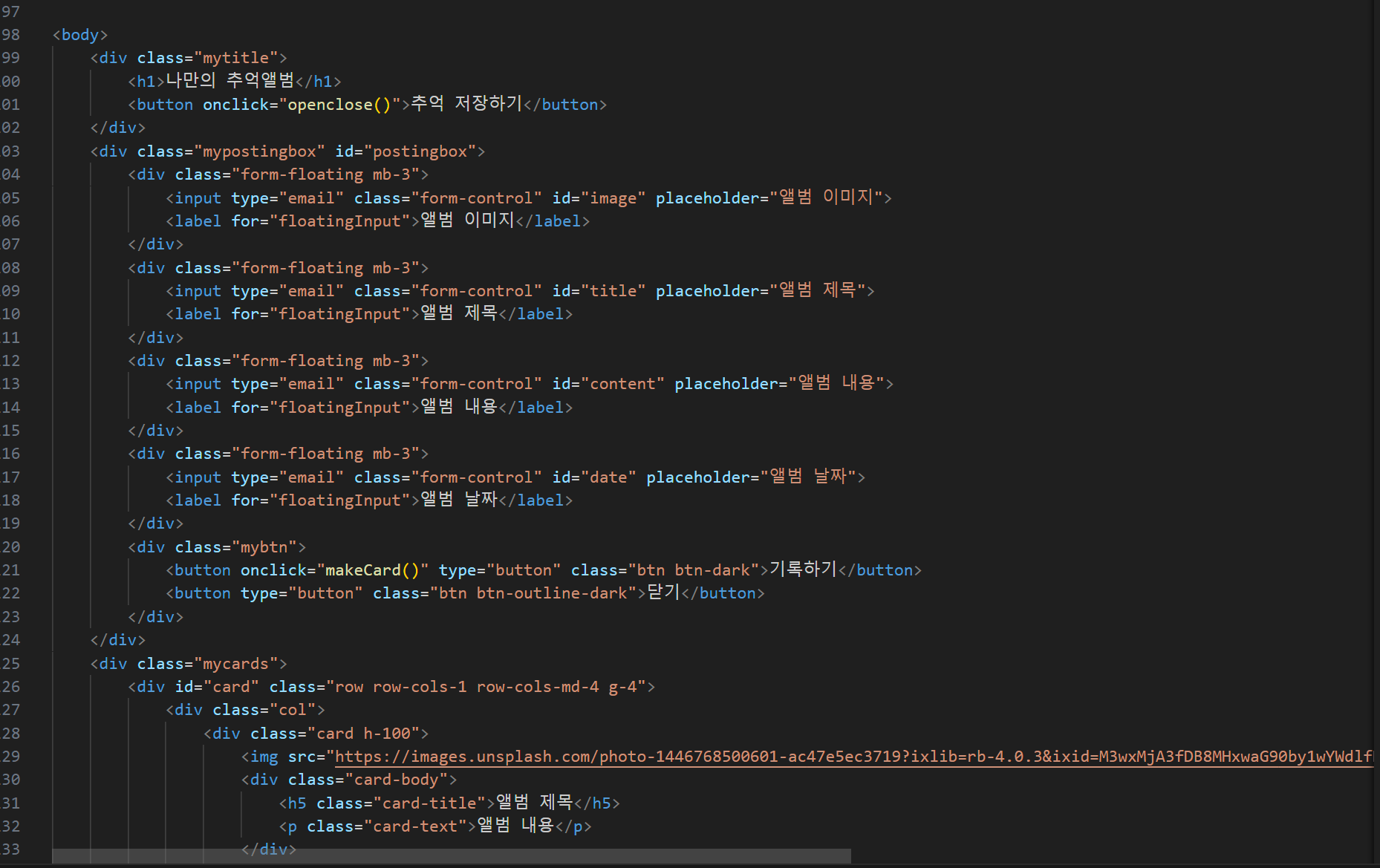
Task: Click the card h-100 class value
Action: [x=363, y=734]
